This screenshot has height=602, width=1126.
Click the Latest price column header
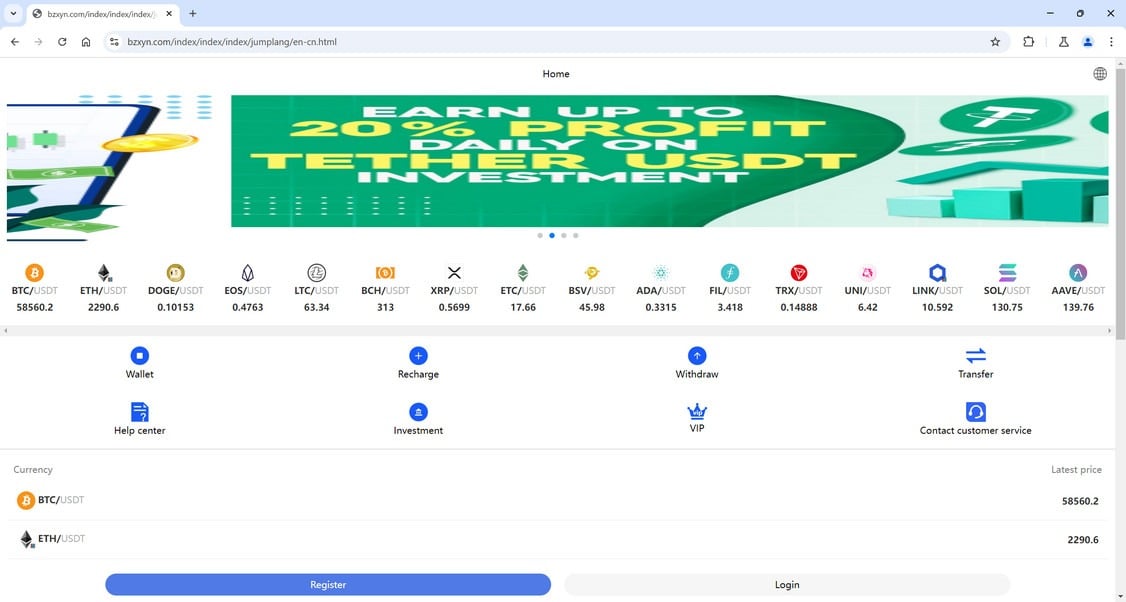1076,469
